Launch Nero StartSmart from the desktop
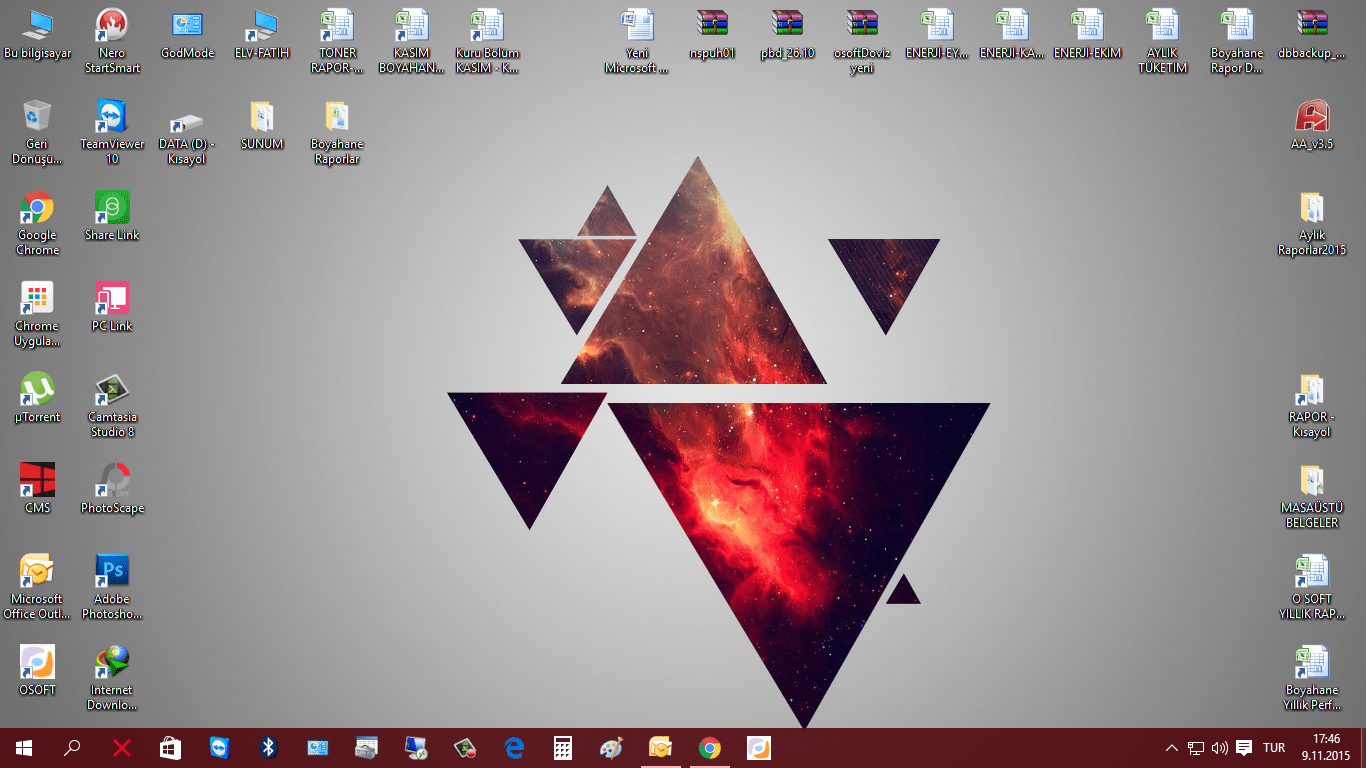Screen dimensions: 1366x768 (x=112, y=42)
